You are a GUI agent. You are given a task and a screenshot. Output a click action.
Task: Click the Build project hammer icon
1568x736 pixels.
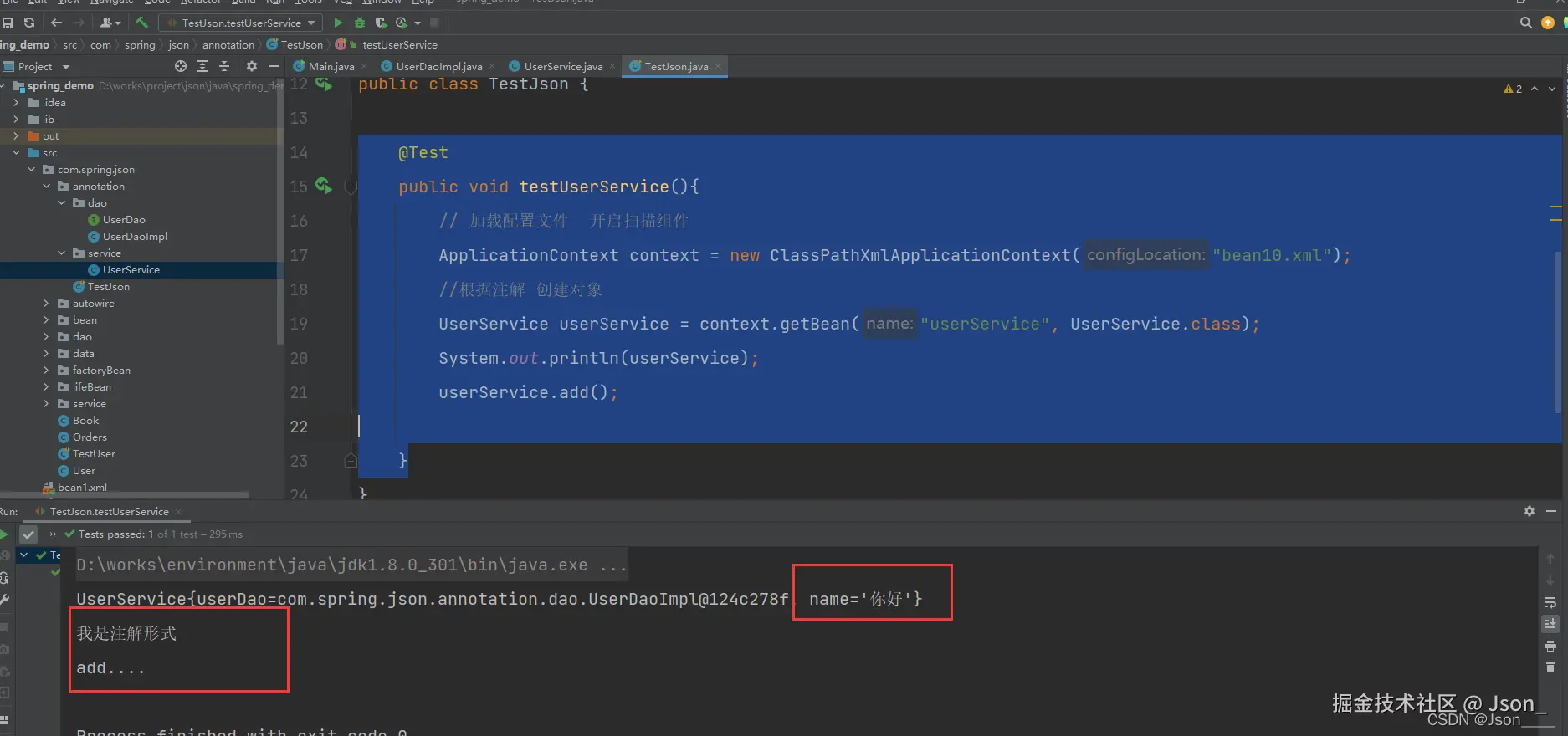point(142,23)
